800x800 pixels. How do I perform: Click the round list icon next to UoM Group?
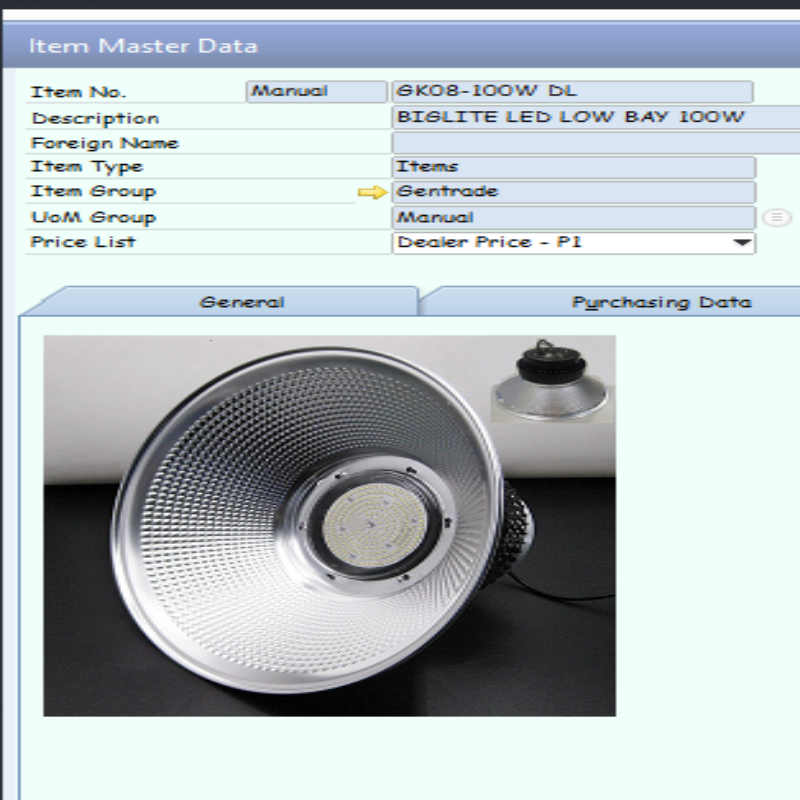click(776, 217)
